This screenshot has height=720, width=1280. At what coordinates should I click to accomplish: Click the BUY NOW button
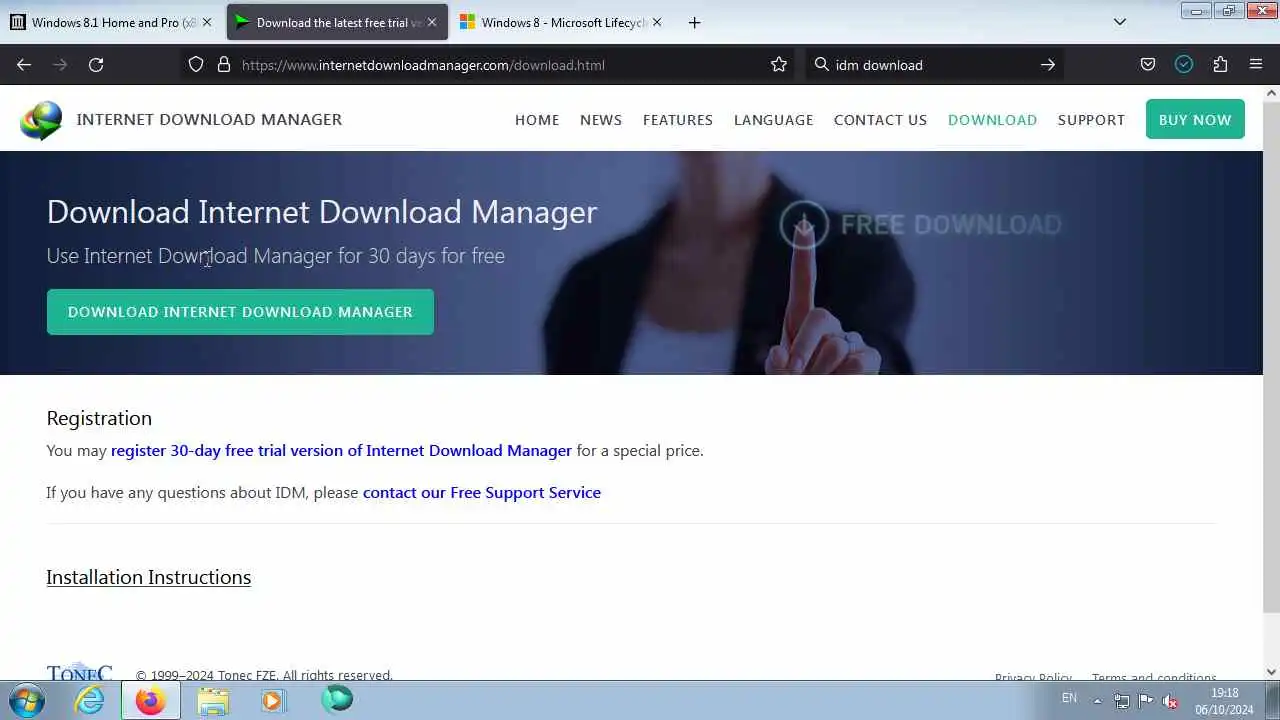(1195, 120)
